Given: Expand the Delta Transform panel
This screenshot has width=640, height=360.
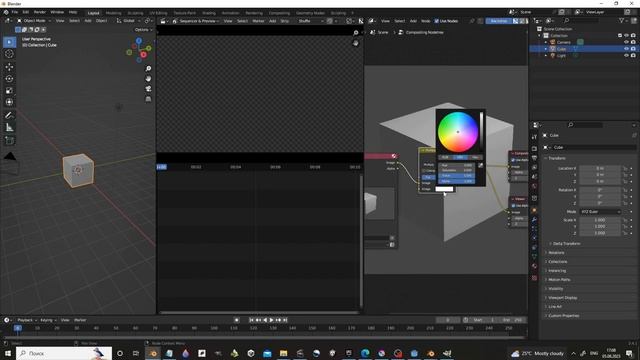Looking at the screenshot, I should tap(566, 244).
